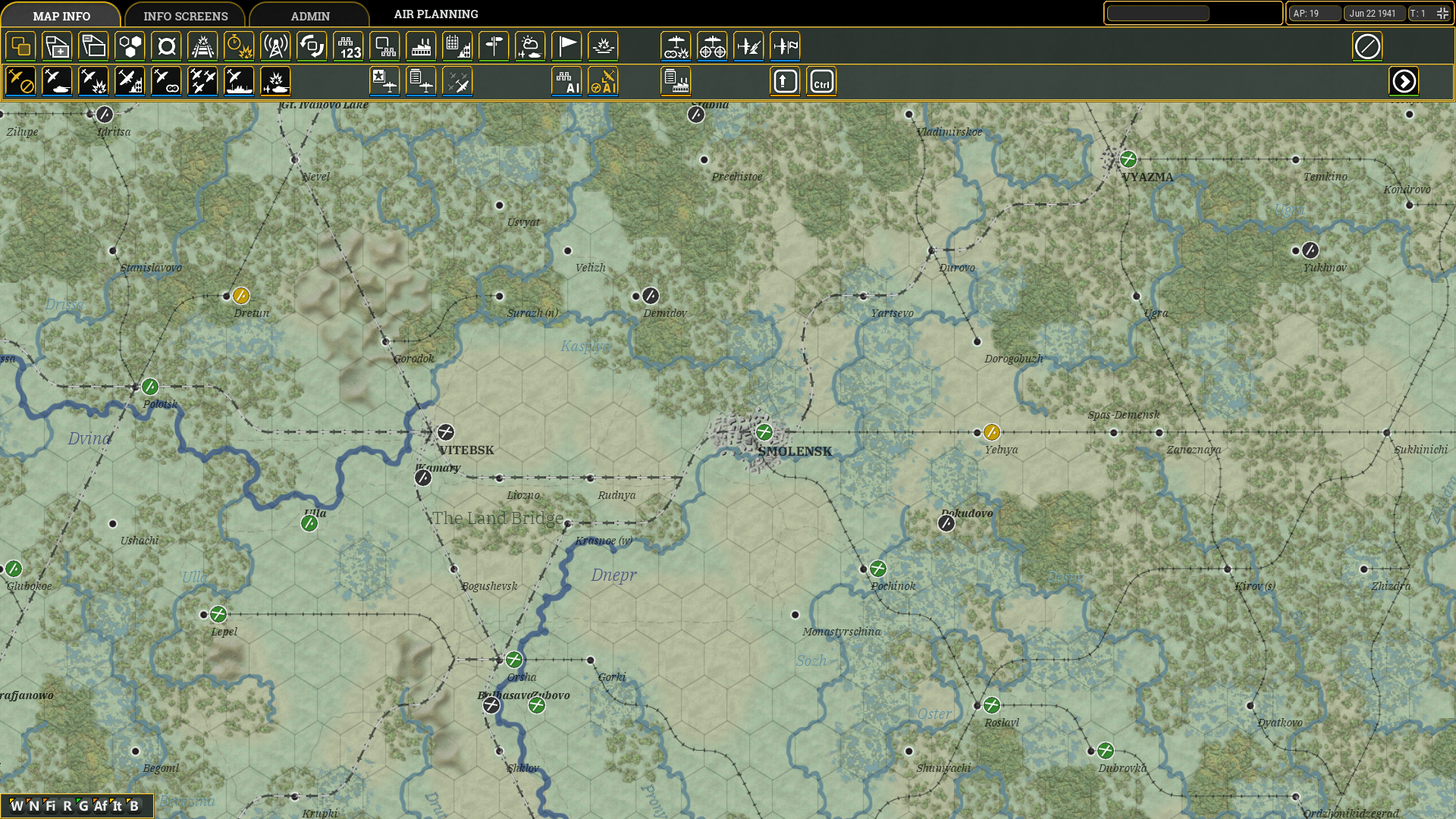
Task: Click the battle explosion sites icon
Action: (x=603, y=46)
